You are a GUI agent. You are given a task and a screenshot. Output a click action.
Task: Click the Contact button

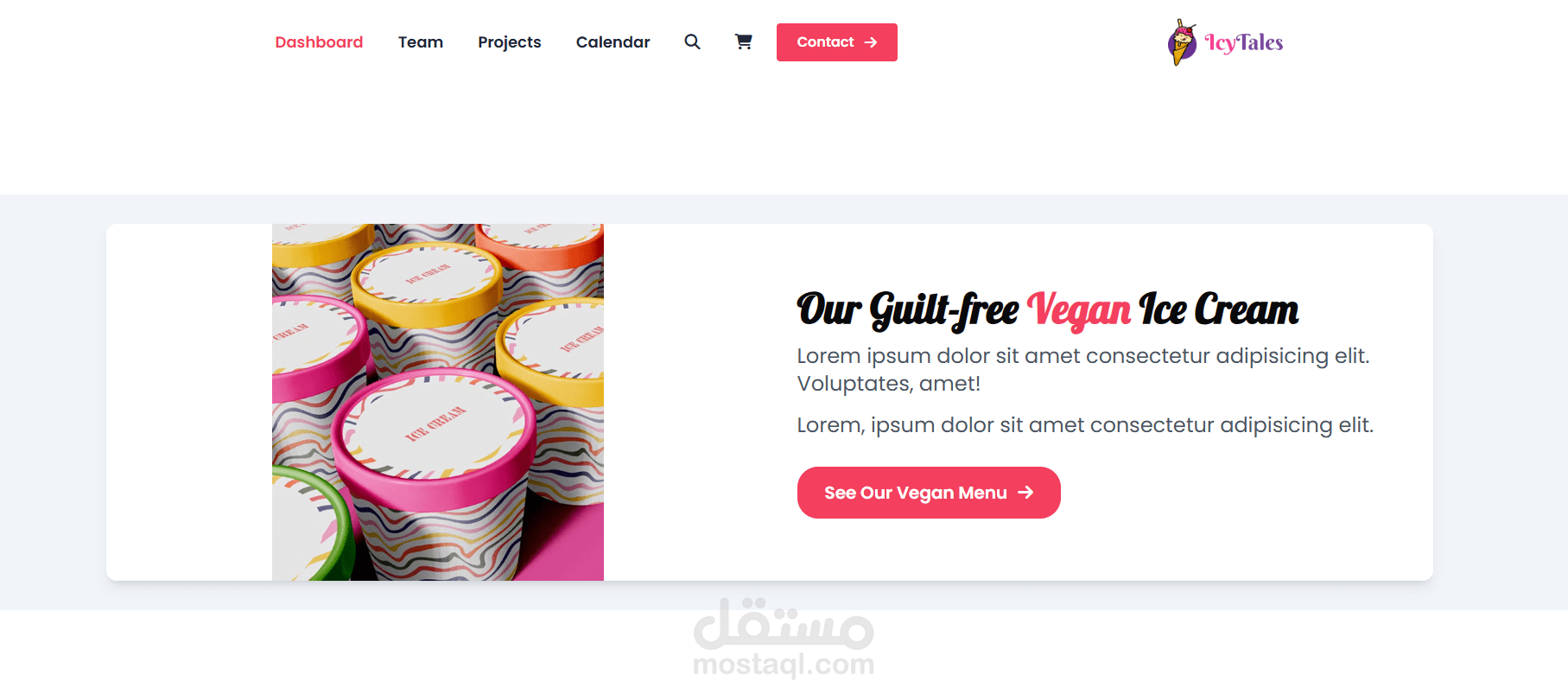pos(836,42)
